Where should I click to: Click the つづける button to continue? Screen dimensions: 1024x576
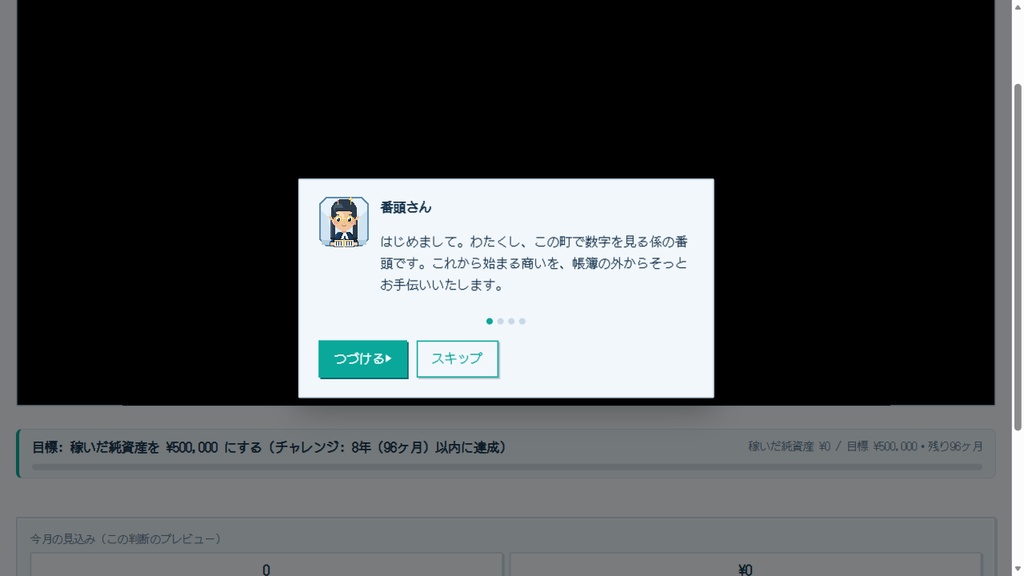[x=363, y=359]
